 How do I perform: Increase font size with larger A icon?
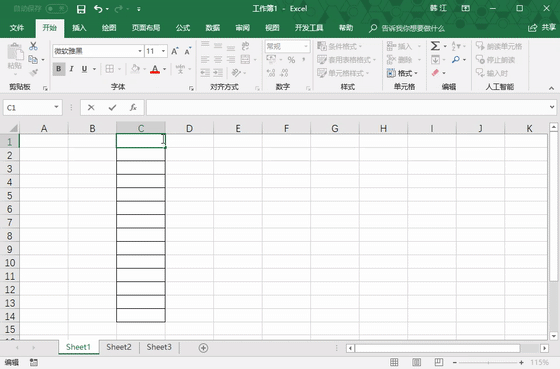click(x=175, y=51)
